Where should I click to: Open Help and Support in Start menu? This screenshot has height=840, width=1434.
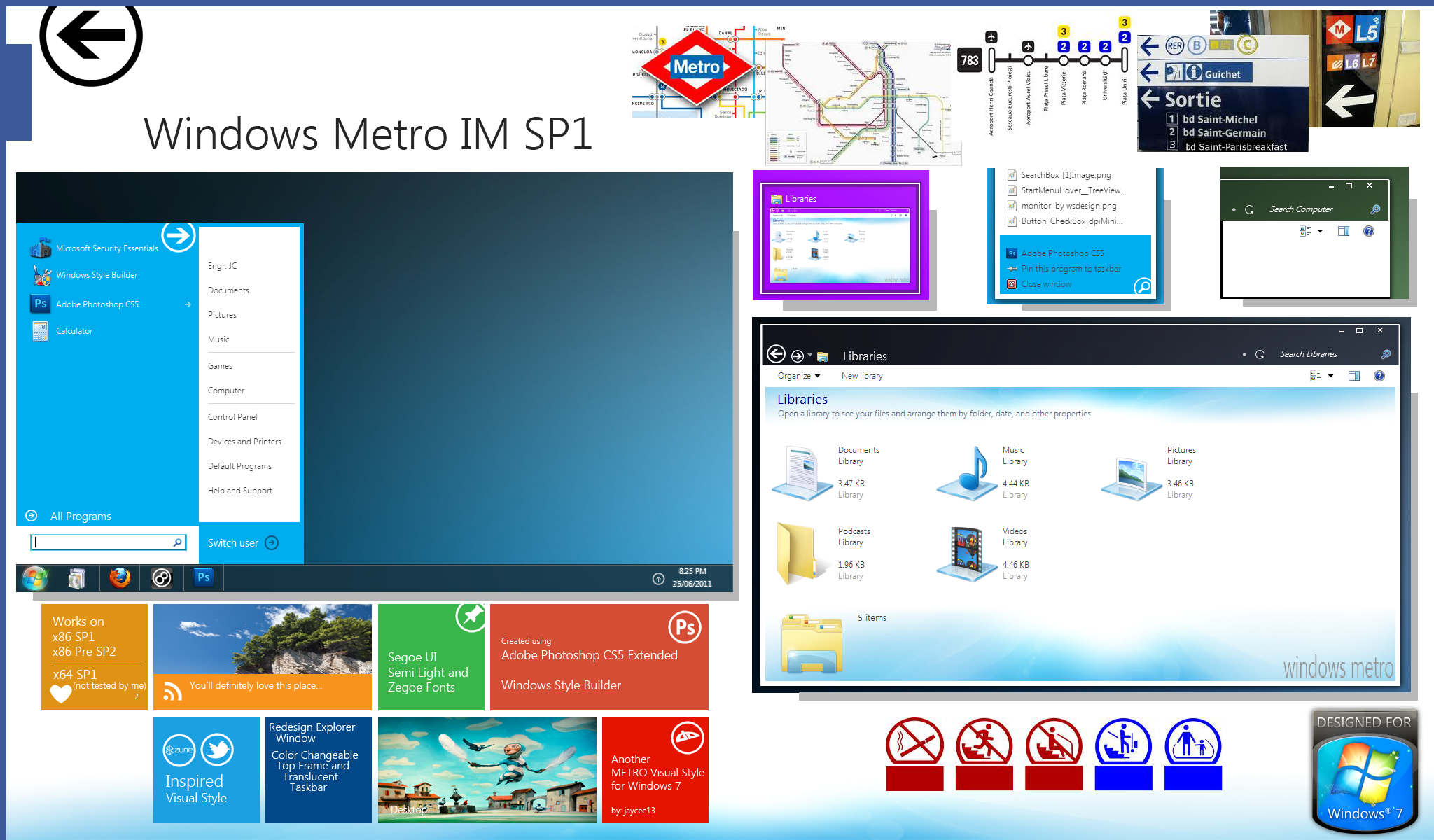pos(240,491)
